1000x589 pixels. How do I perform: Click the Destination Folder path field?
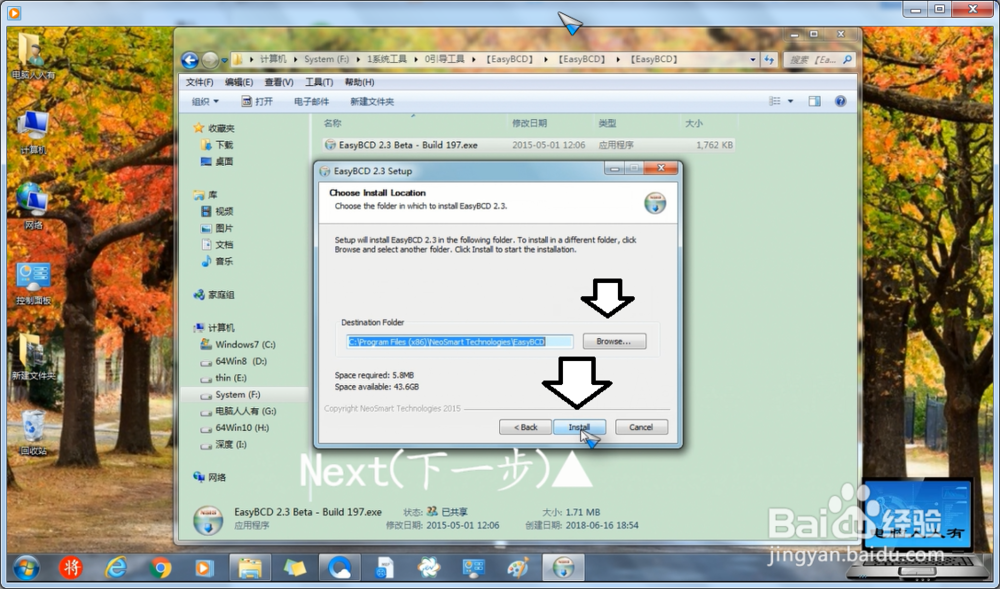[459, 342]
